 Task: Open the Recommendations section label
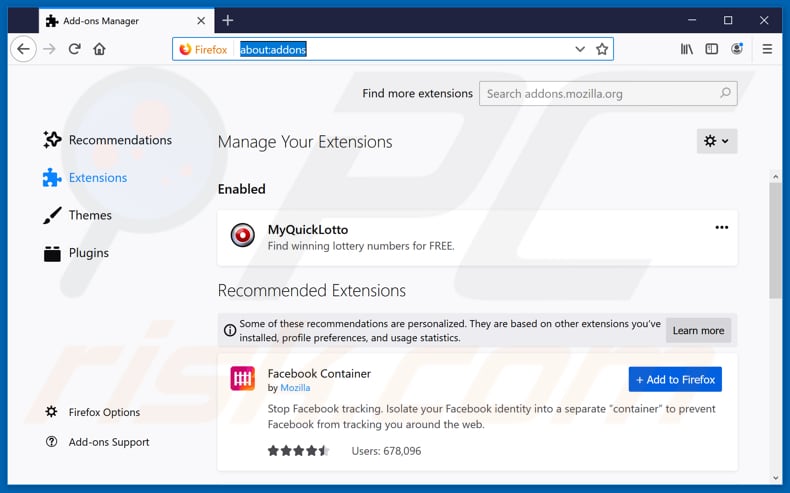tap(120, 139)
